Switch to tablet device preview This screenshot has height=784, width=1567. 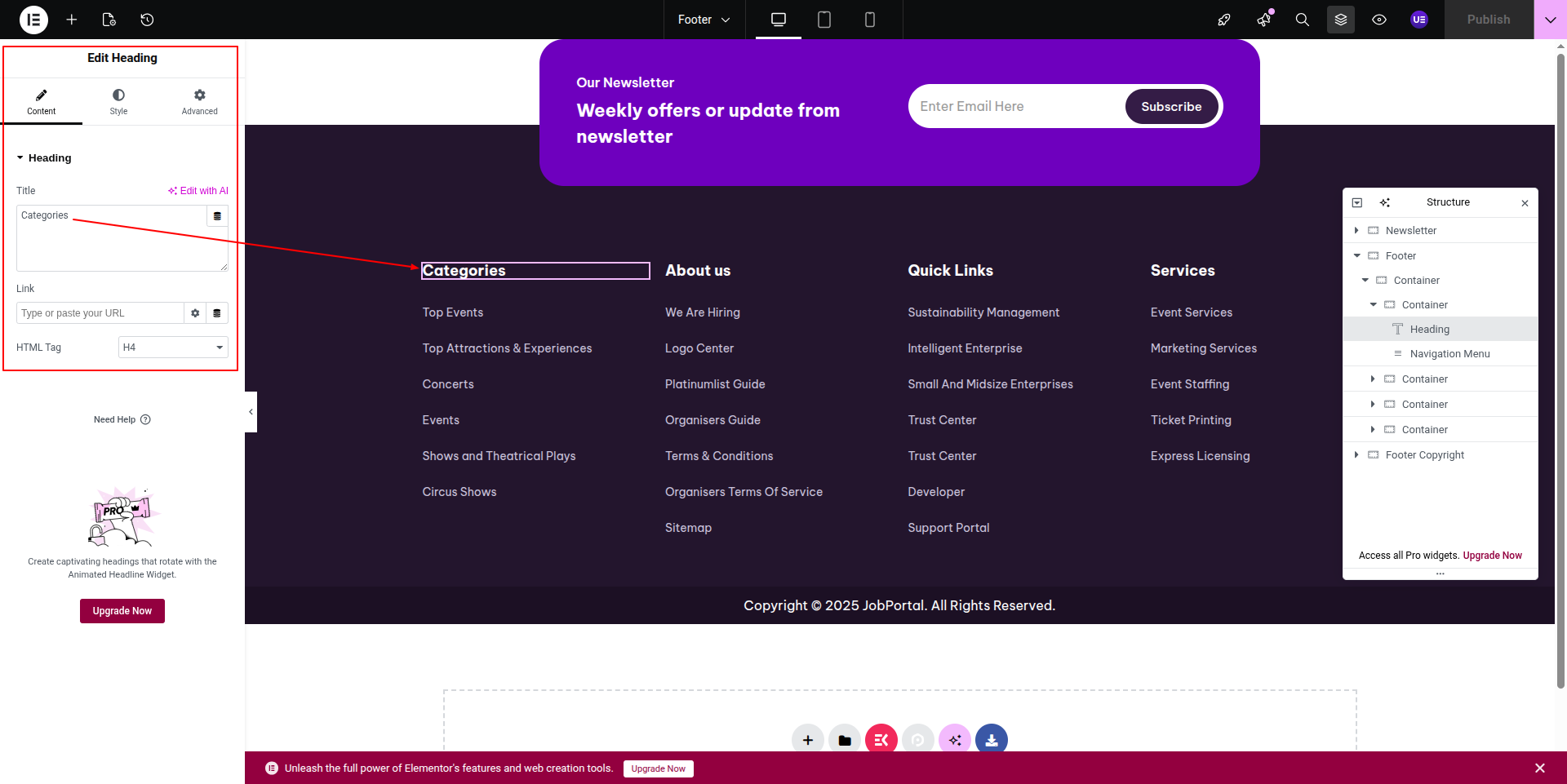823,20
